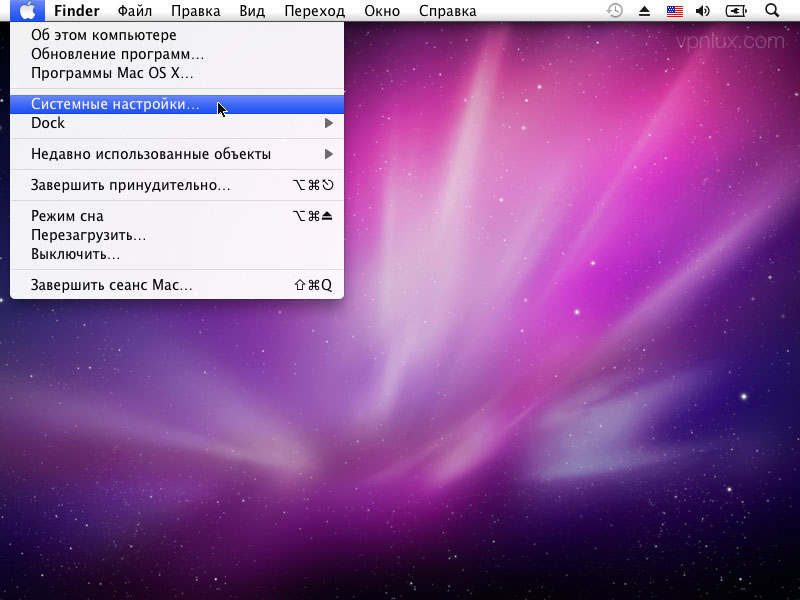Viewport: 800px width, 600px height.
Task: Choose Завершить принудительно… menu entry
Action: pyautogui.click(x=177, y=185)
